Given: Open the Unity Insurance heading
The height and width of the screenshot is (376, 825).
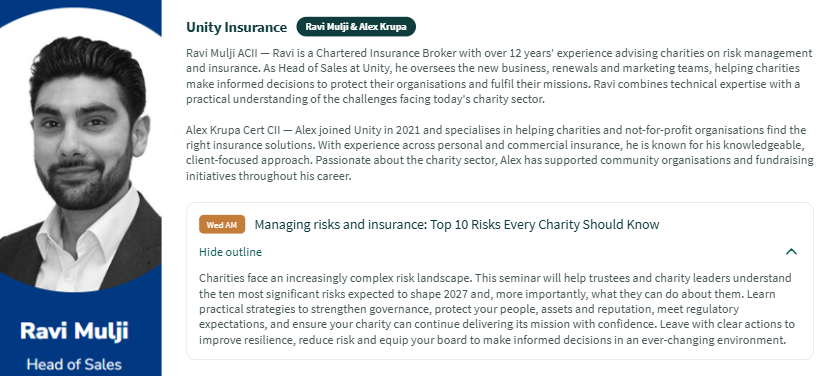Looking at the screenshot, I should tap(236, 27).
